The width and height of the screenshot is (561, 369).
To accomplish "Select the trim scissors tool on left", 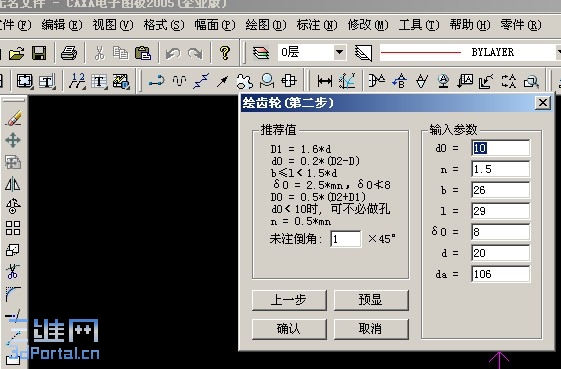I will [x=13, y=271].
